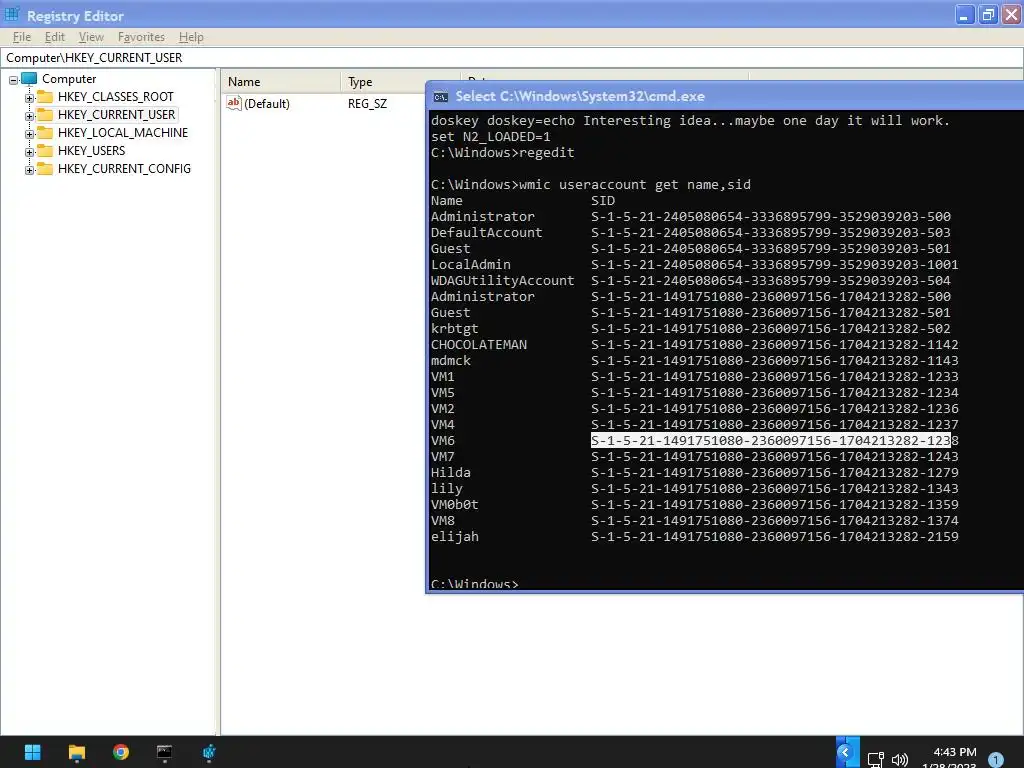The height and width of the screenshot is (768, 1024).
Task: Expand HKEY_LOCAL_MACHINE node
Action: [x=29, y=134]
